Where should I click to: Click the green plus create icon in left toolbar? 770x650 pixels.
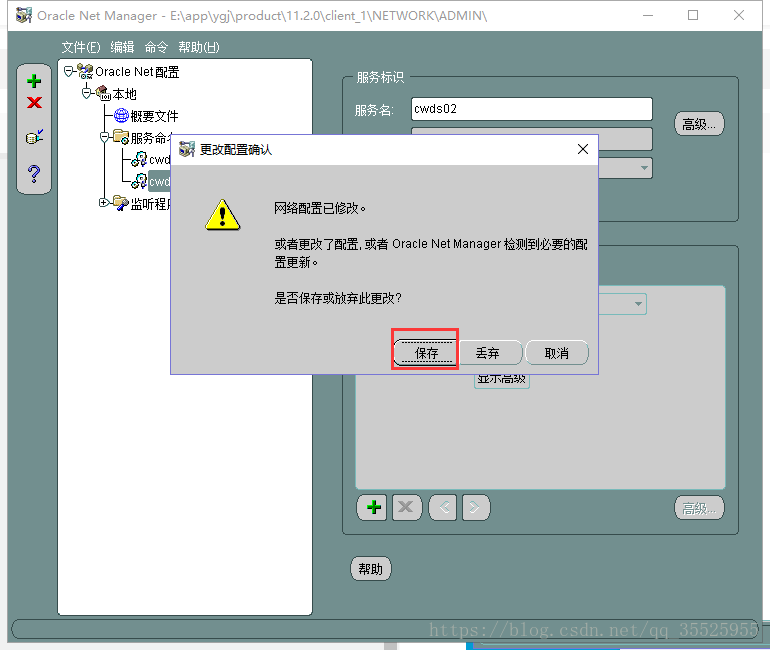coord(34,81)
